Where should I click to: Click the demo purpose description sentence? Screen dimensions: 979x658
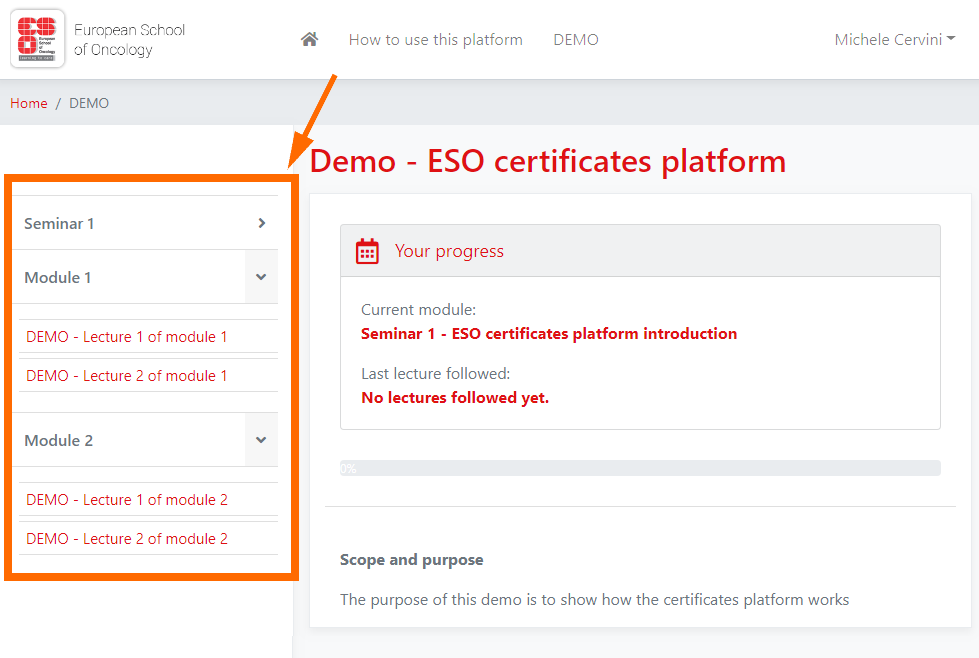coord(594,599)
